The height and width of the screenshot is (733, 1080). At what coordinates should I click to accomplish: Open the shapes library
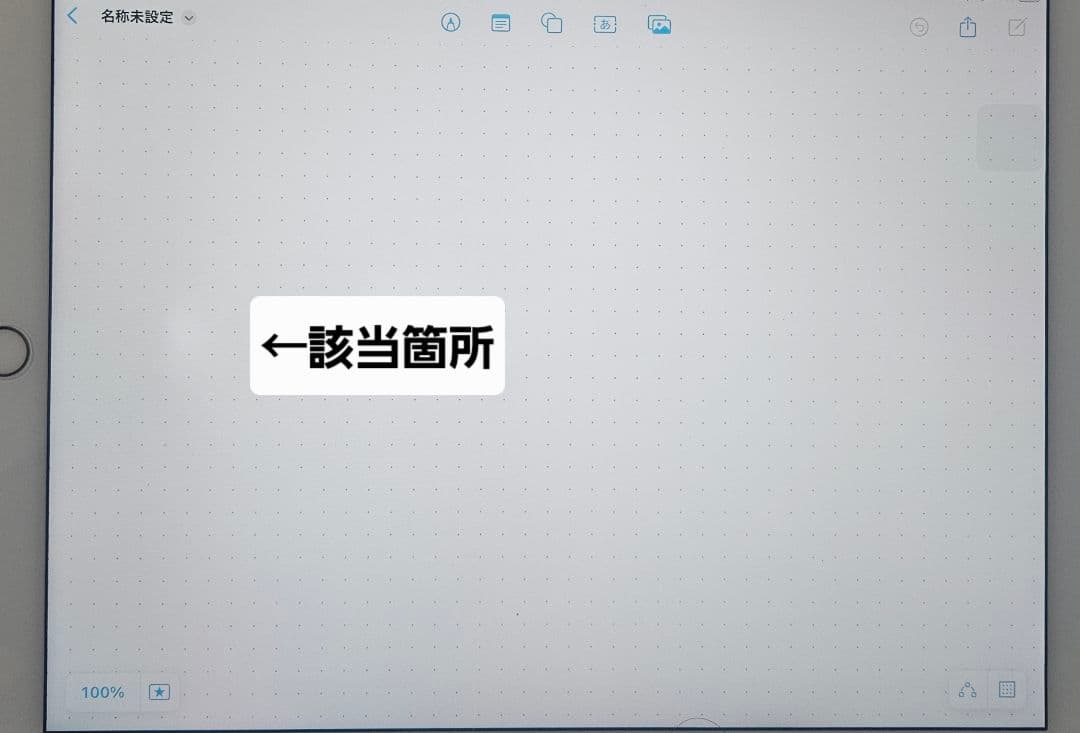point(552,23)
